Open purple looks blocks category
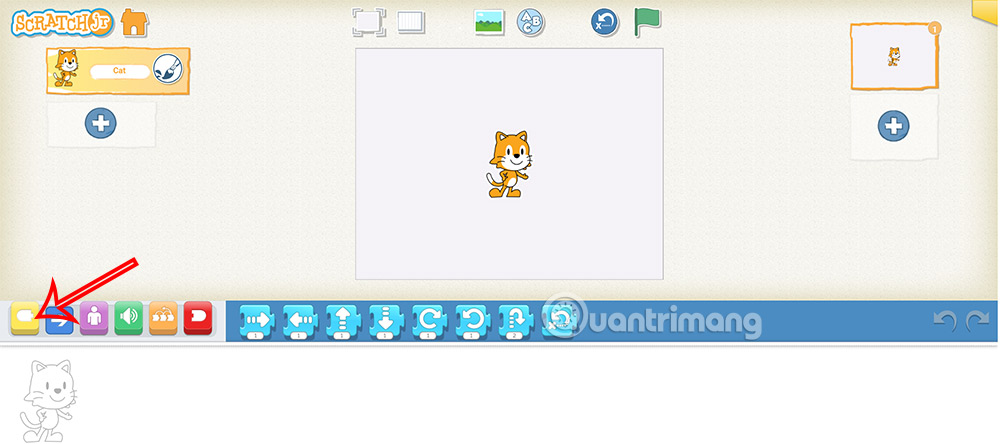The image size is (1000, 444). [94, 318]
